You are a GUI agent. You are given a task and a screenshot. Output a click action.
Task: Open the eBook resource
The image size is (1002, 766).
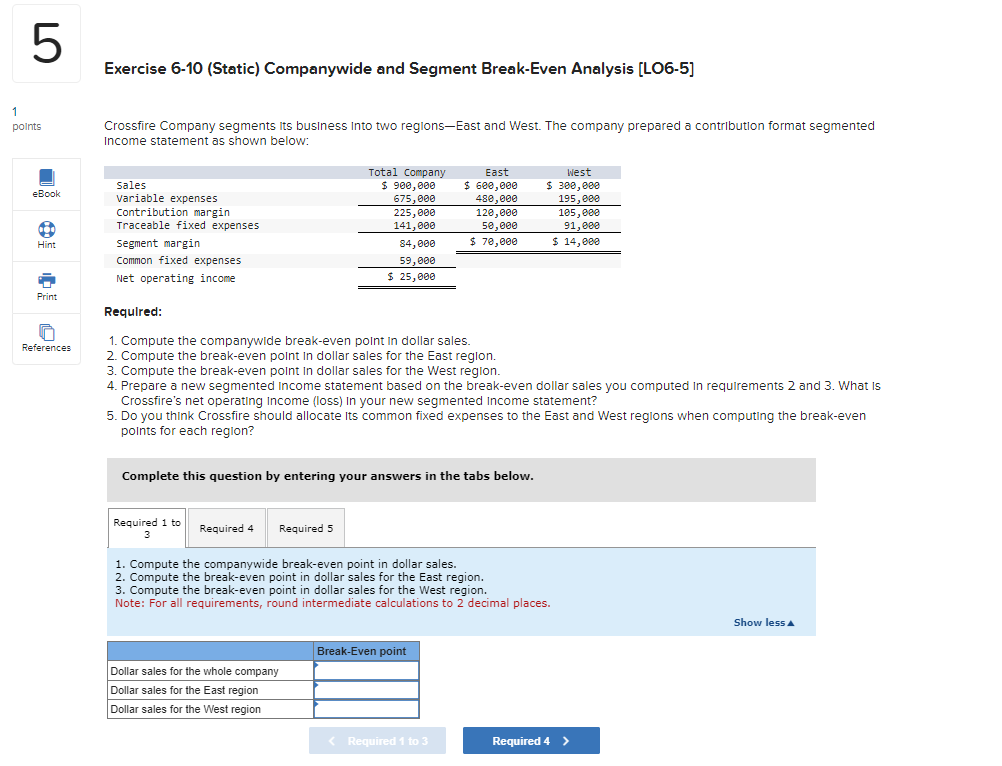click(x=45, y=184)
